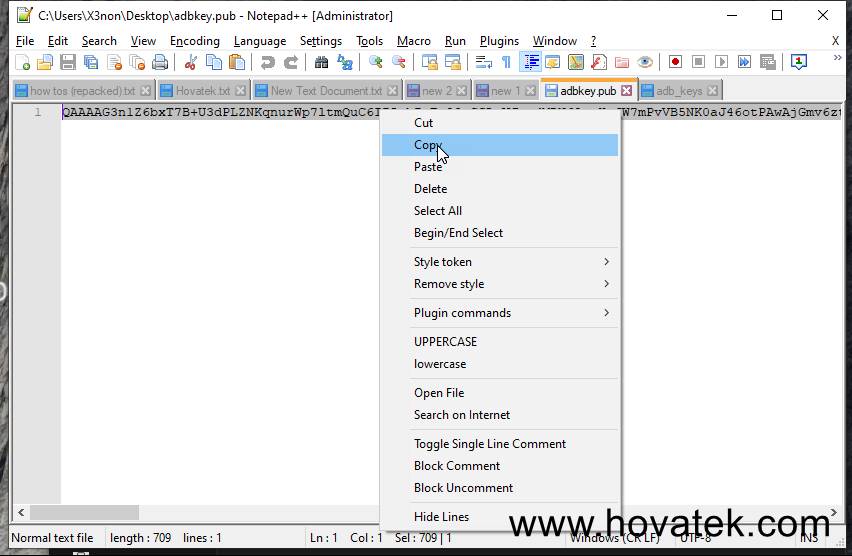Click the Start Recording macro icon
This screenshot has width=852, height=556.
coord(675,63)
